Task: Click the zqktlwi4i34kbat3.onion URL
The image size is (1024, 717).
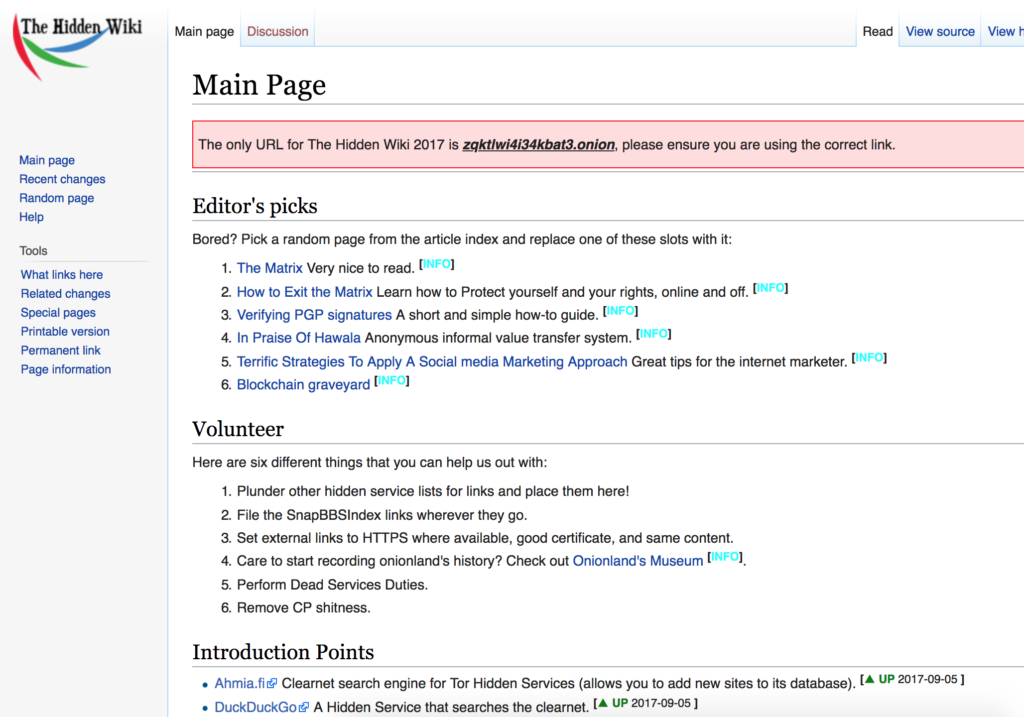Action: (539, 144)
